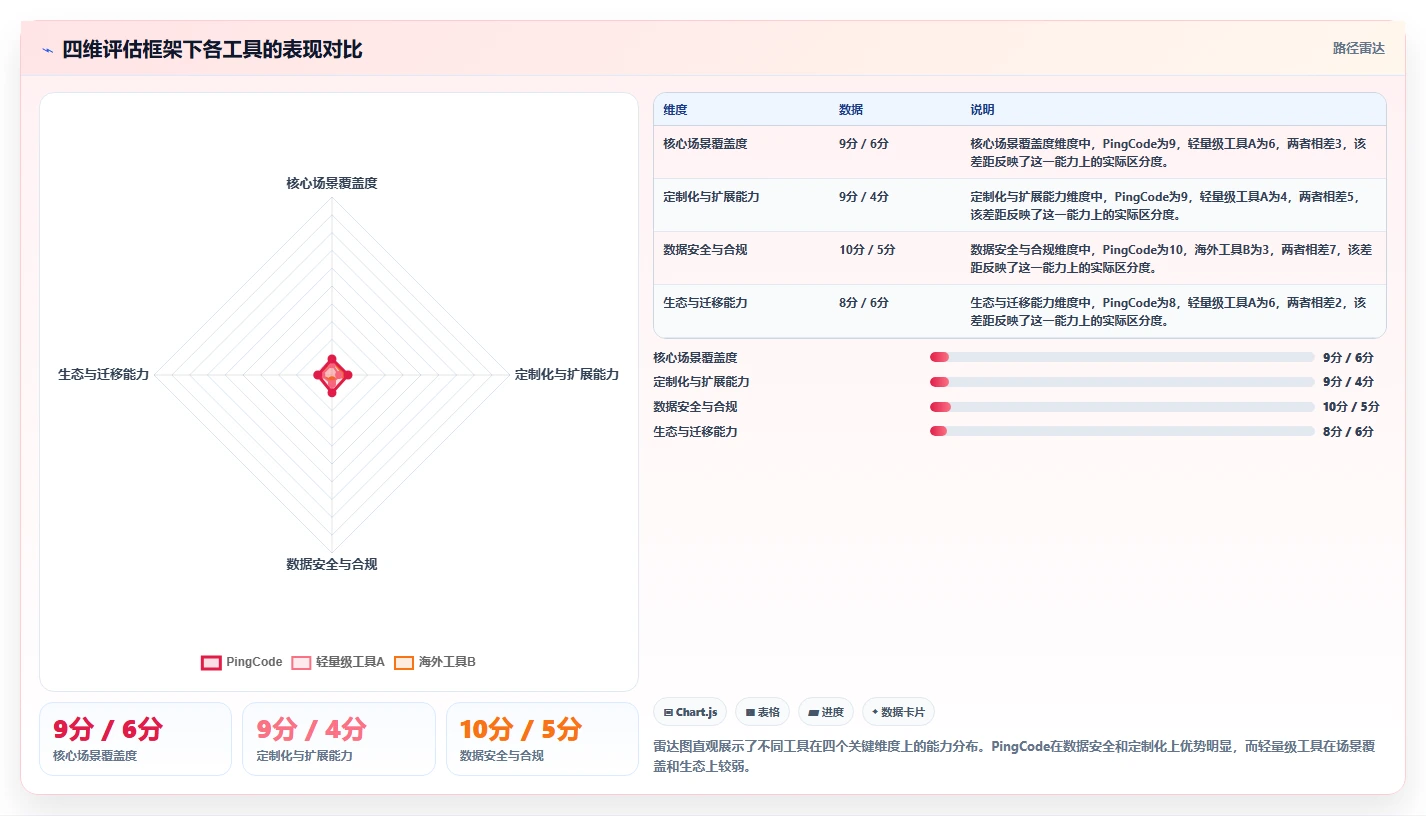
Task: Click the 定制化与扩展能力 axis label on the radar
Action: (567, 374)
